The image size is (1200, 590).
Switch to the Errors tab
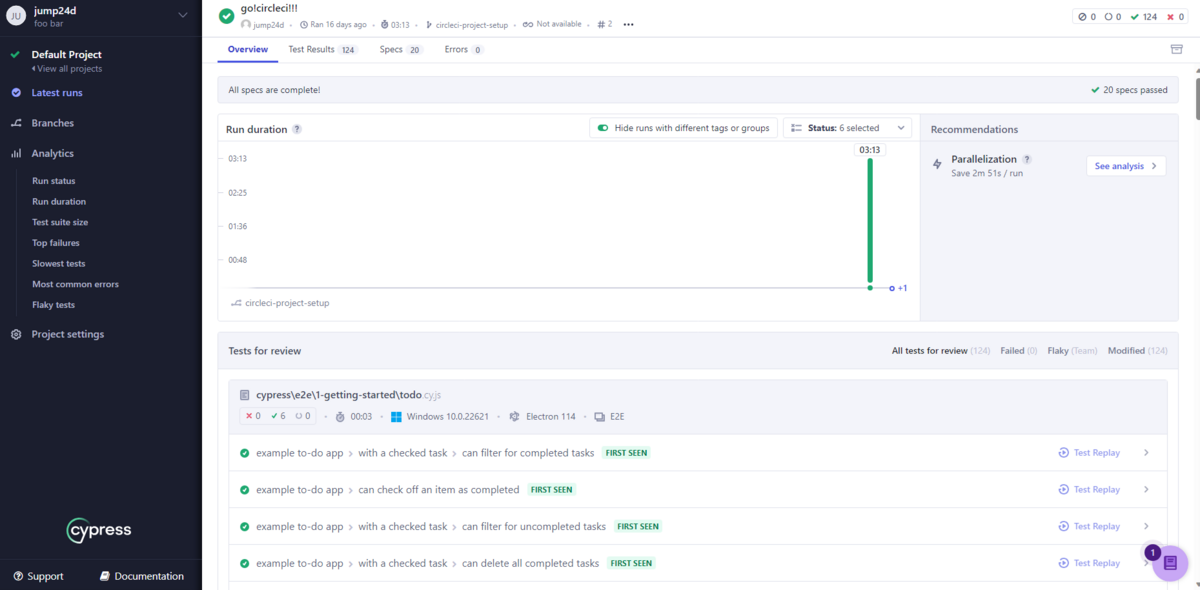point(464,49)
